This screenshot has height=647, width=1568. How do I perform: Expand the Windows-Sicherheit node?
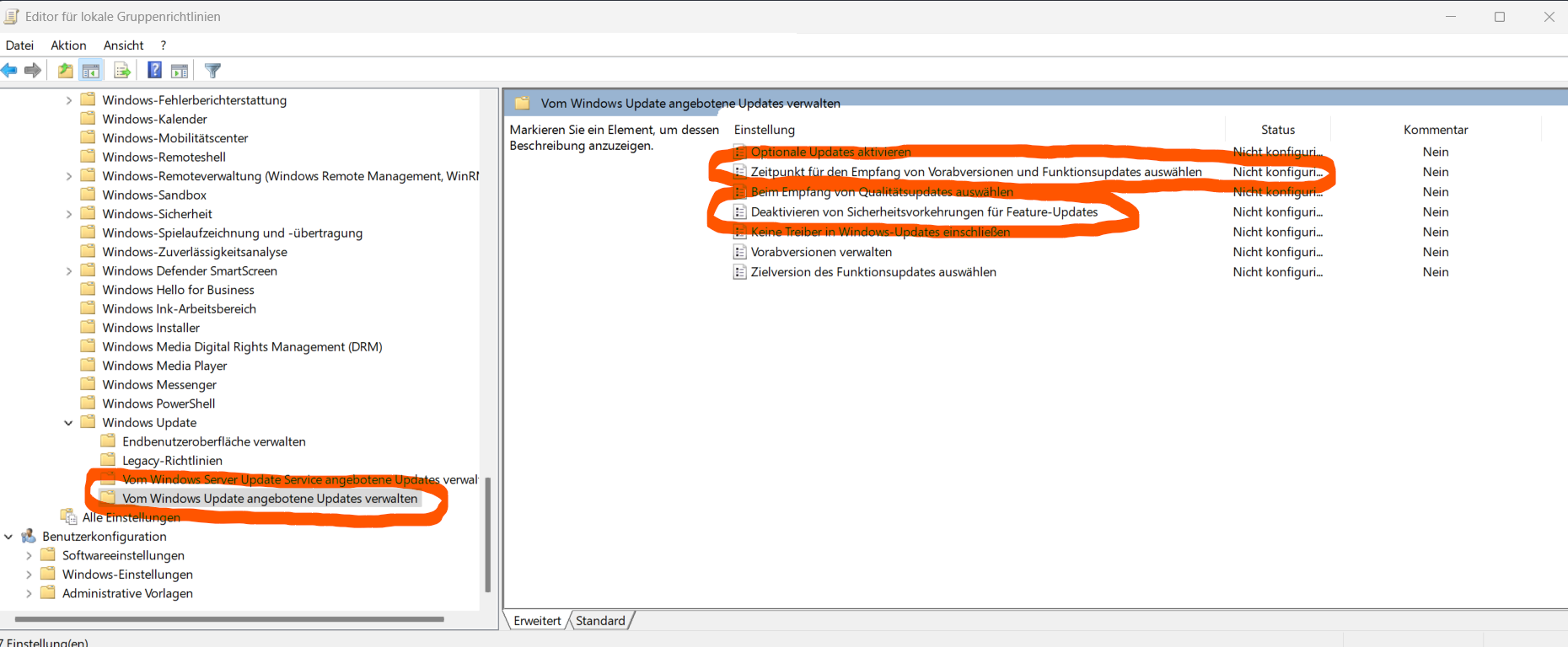(x=68, y=214)
